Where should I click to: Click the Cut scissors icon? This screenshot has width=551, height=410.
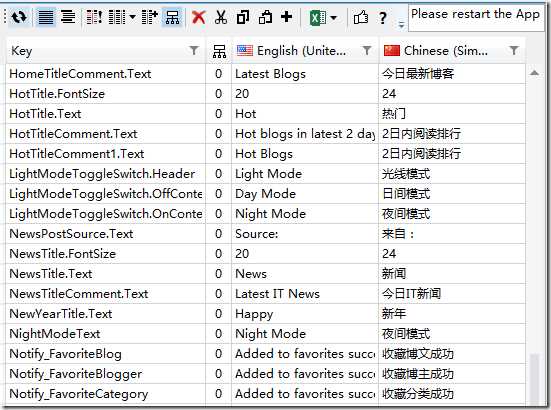(221, 17)
